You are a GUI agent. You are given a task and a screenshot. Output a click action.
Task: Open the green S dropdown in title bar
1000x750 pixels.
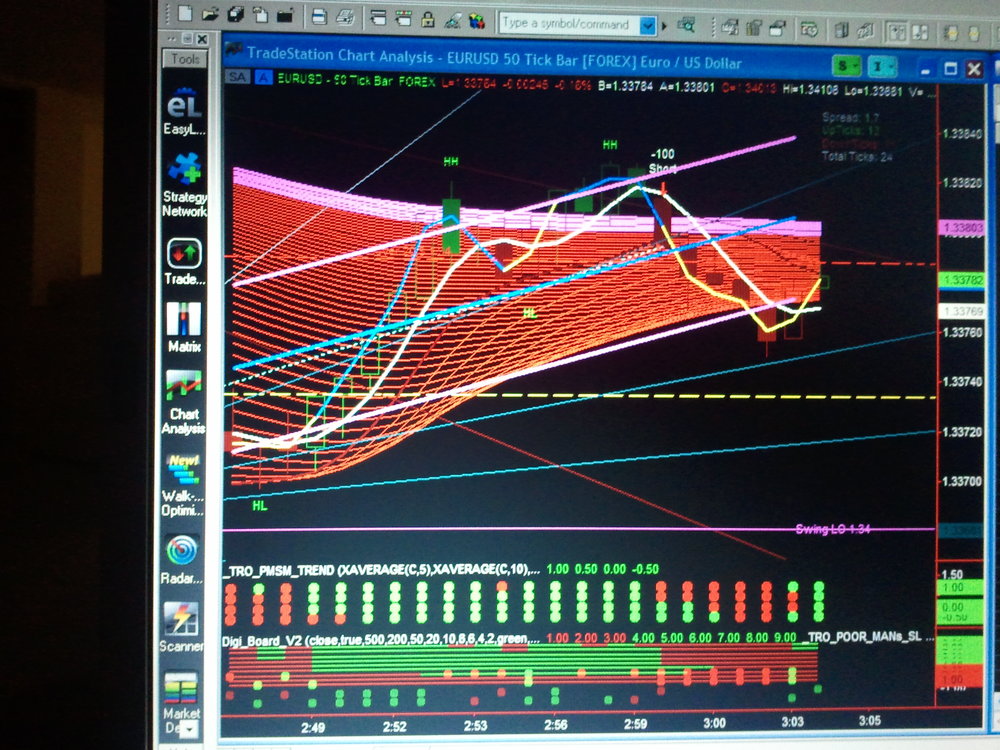(x=846, y=65)
